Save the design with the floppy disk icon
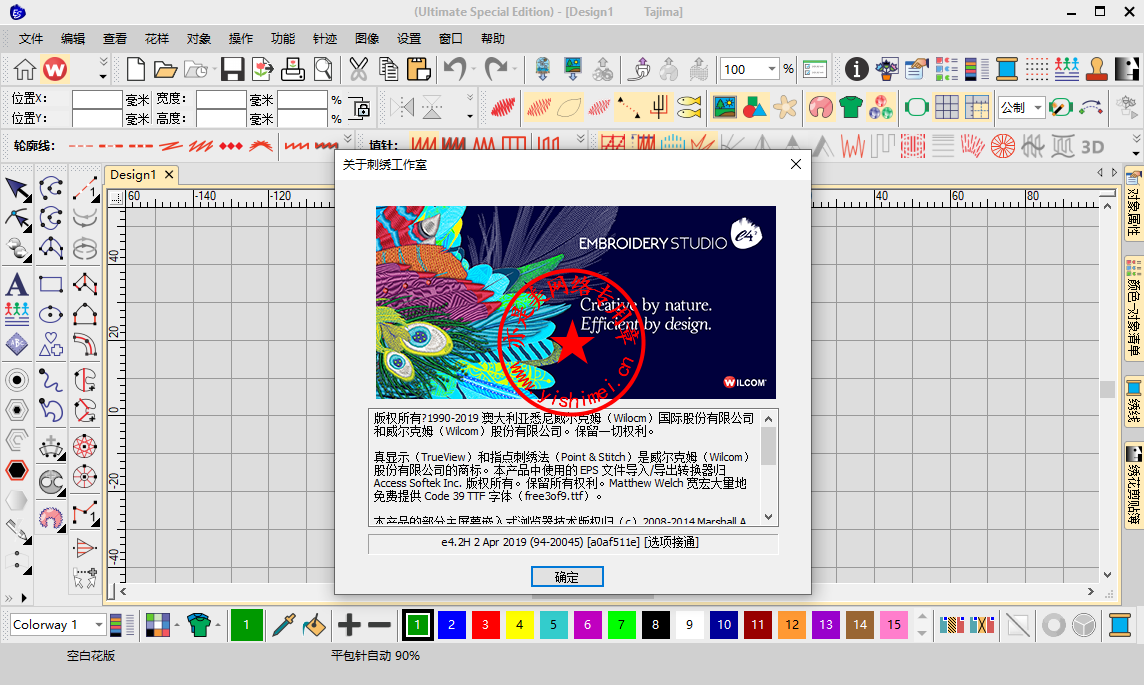Viewport: 1144px width, 685px height. tap(233, 69)
